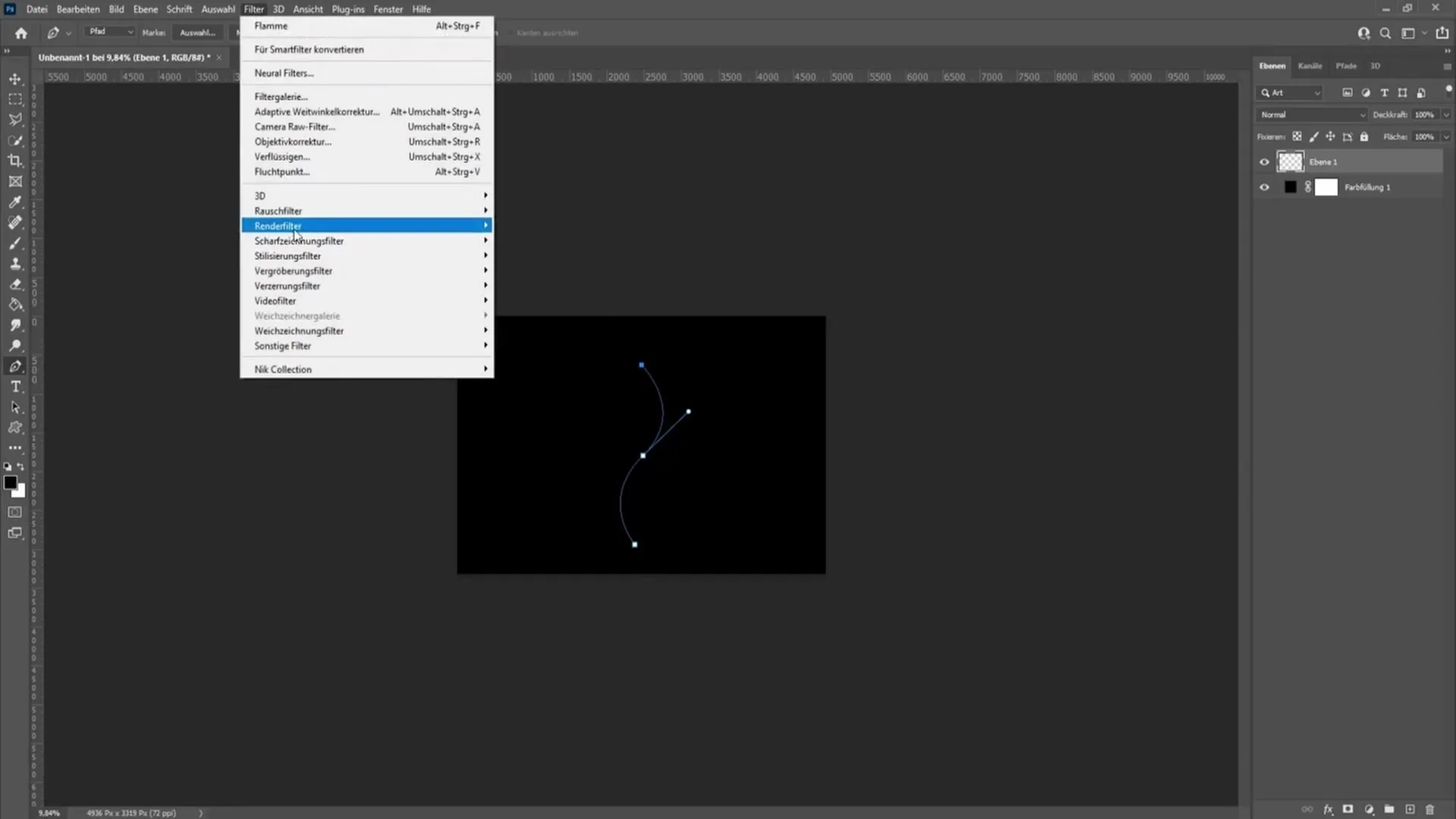
Task: Toggle shape layer filter icon
Action: (1402, 93)
